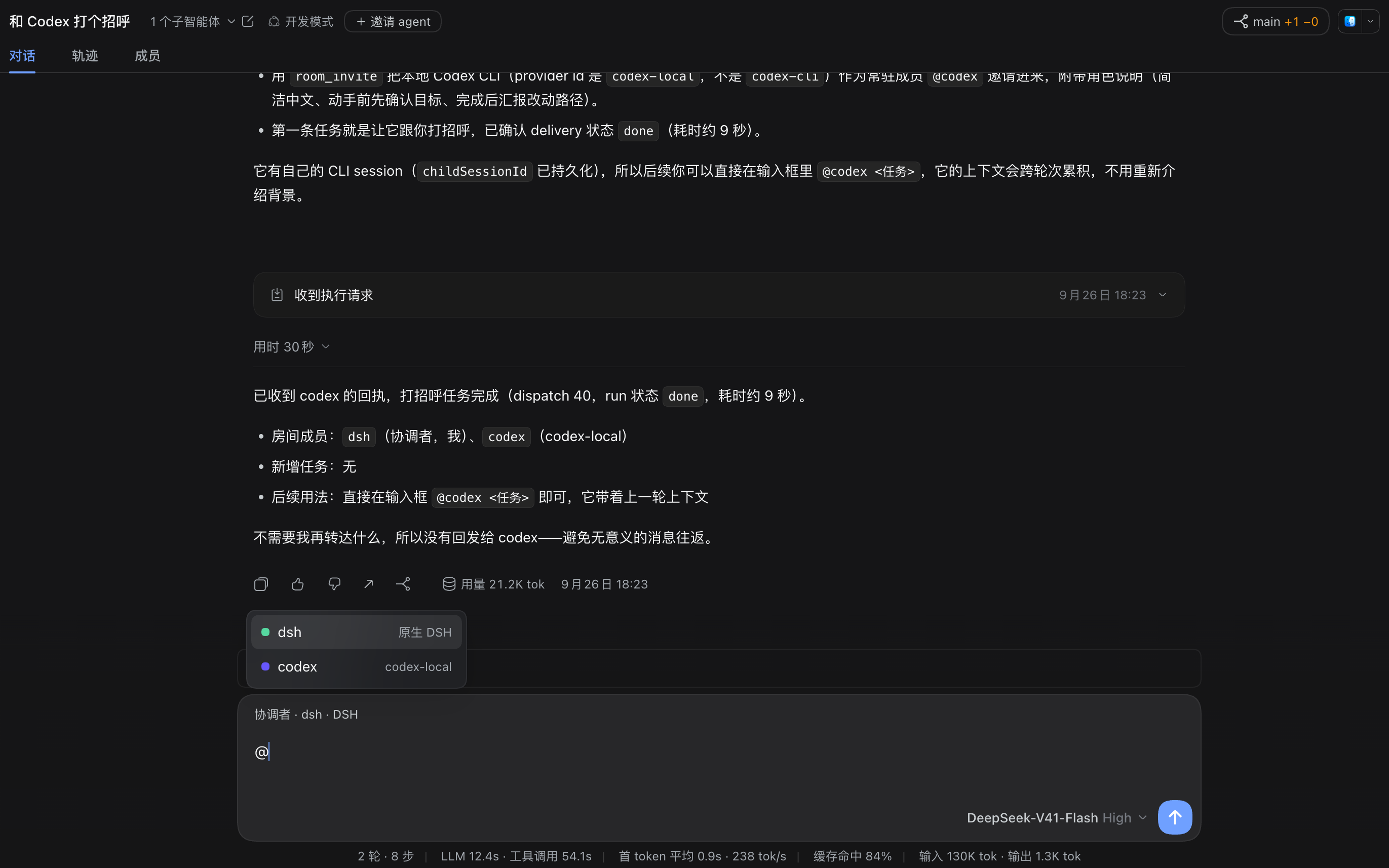Click the 协调者 · dsh · DSH label
Screen dimensions: 1389x868
pos(306,714)
